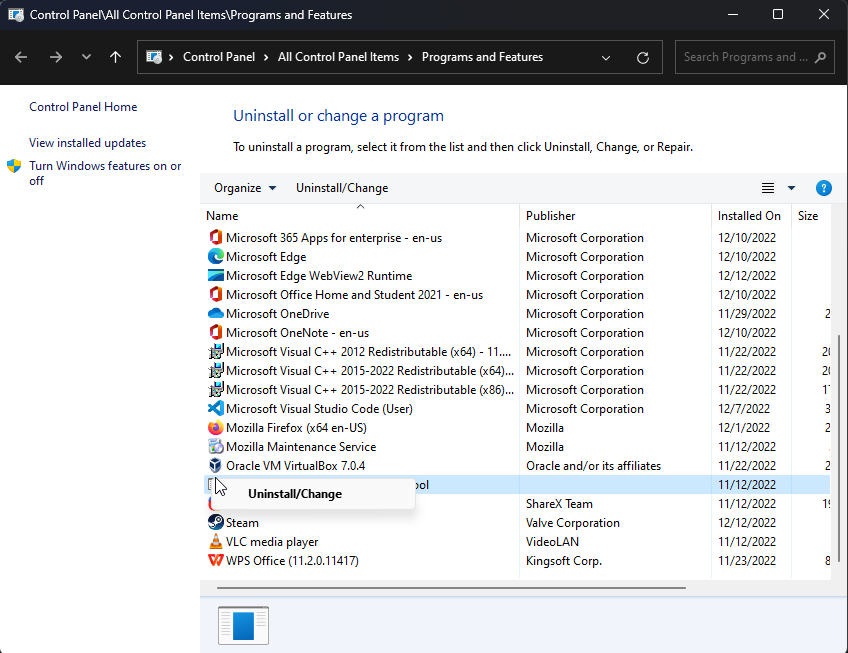The height and width of the screenshot is (653, 848).
Task: Click the ShareX Team publisher cell
Action: coord(559,504)
